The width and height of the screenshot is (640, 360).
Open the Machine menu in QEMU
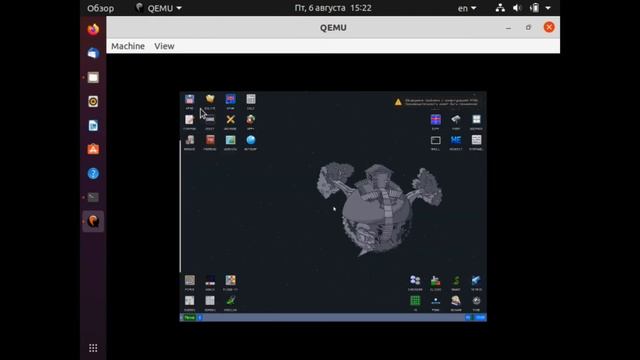[x=128, y=46]
